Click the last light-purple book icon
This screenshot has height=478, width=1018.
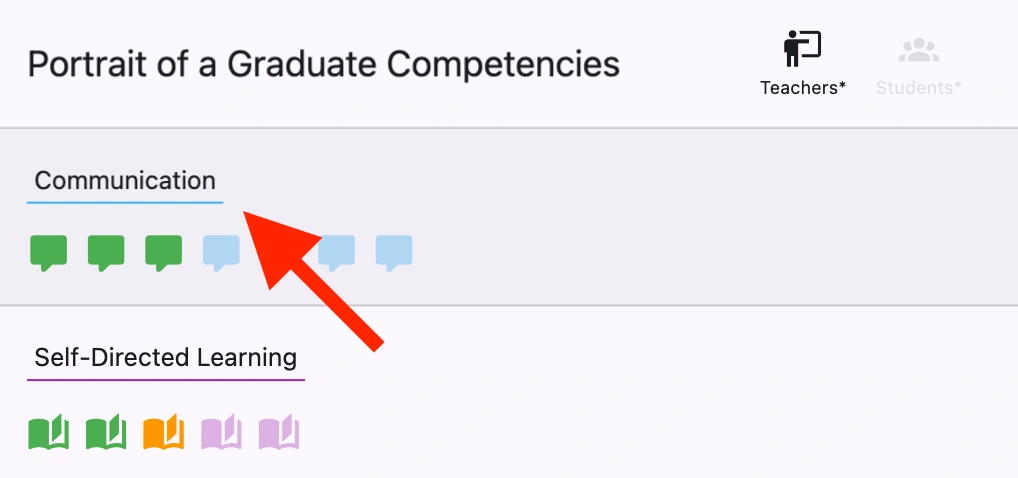(x=279, y=433)
